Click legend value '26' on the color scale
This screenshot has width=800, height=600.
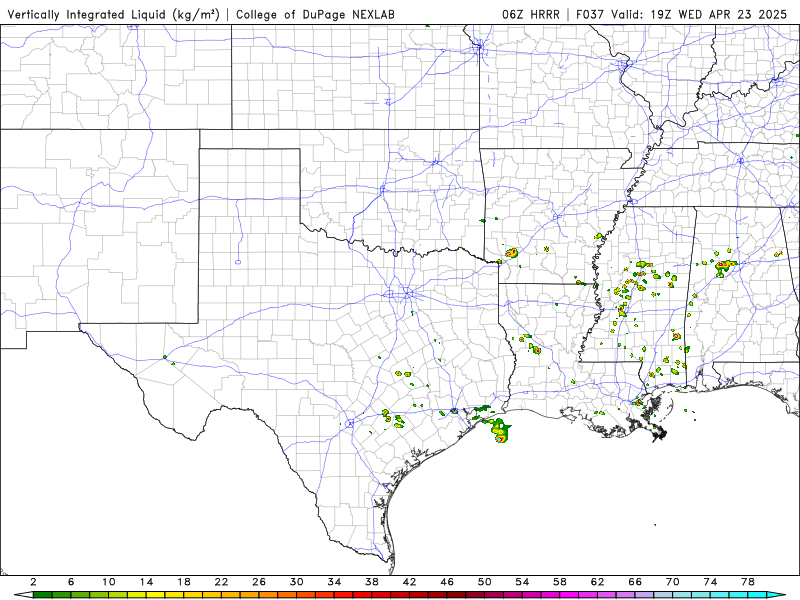(259, 582)
